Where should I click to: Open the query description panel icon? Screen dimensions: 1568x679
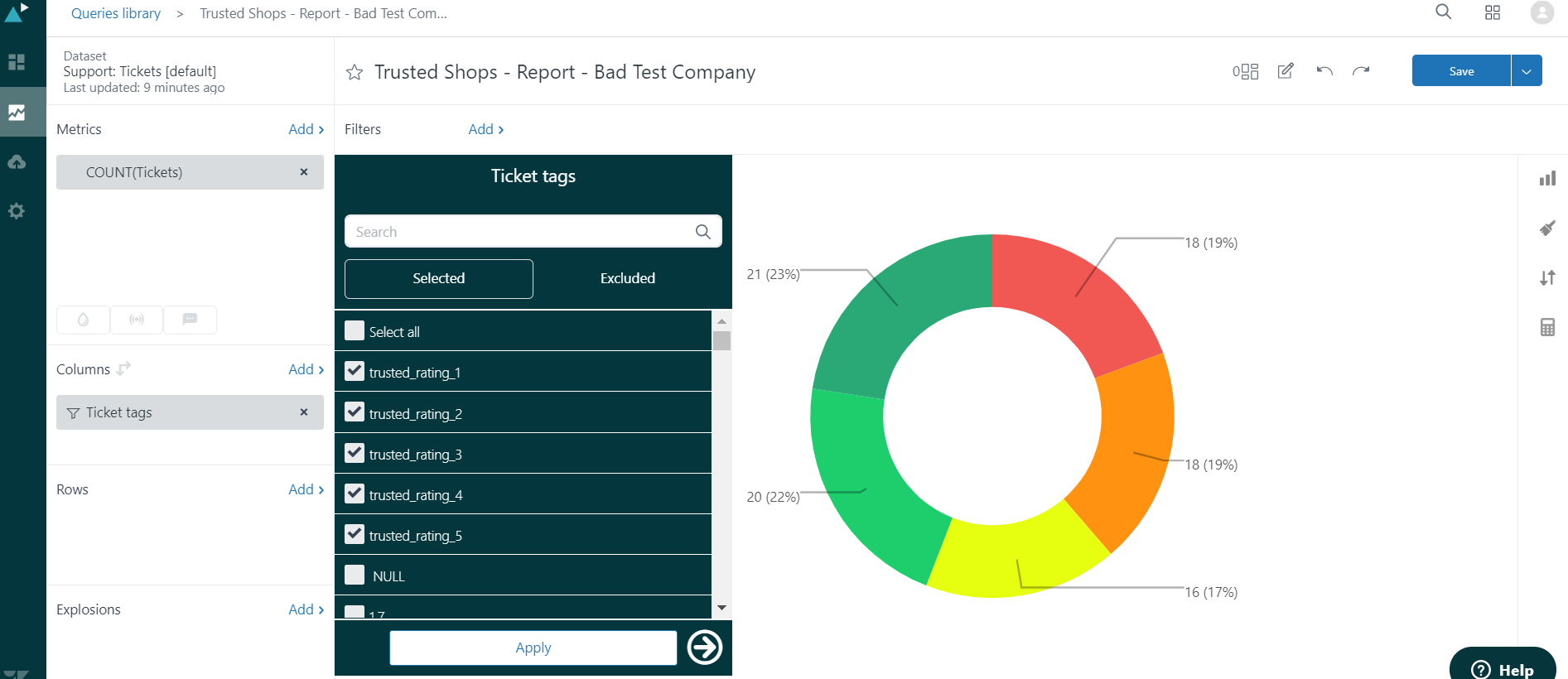[x=1245, y=71]
